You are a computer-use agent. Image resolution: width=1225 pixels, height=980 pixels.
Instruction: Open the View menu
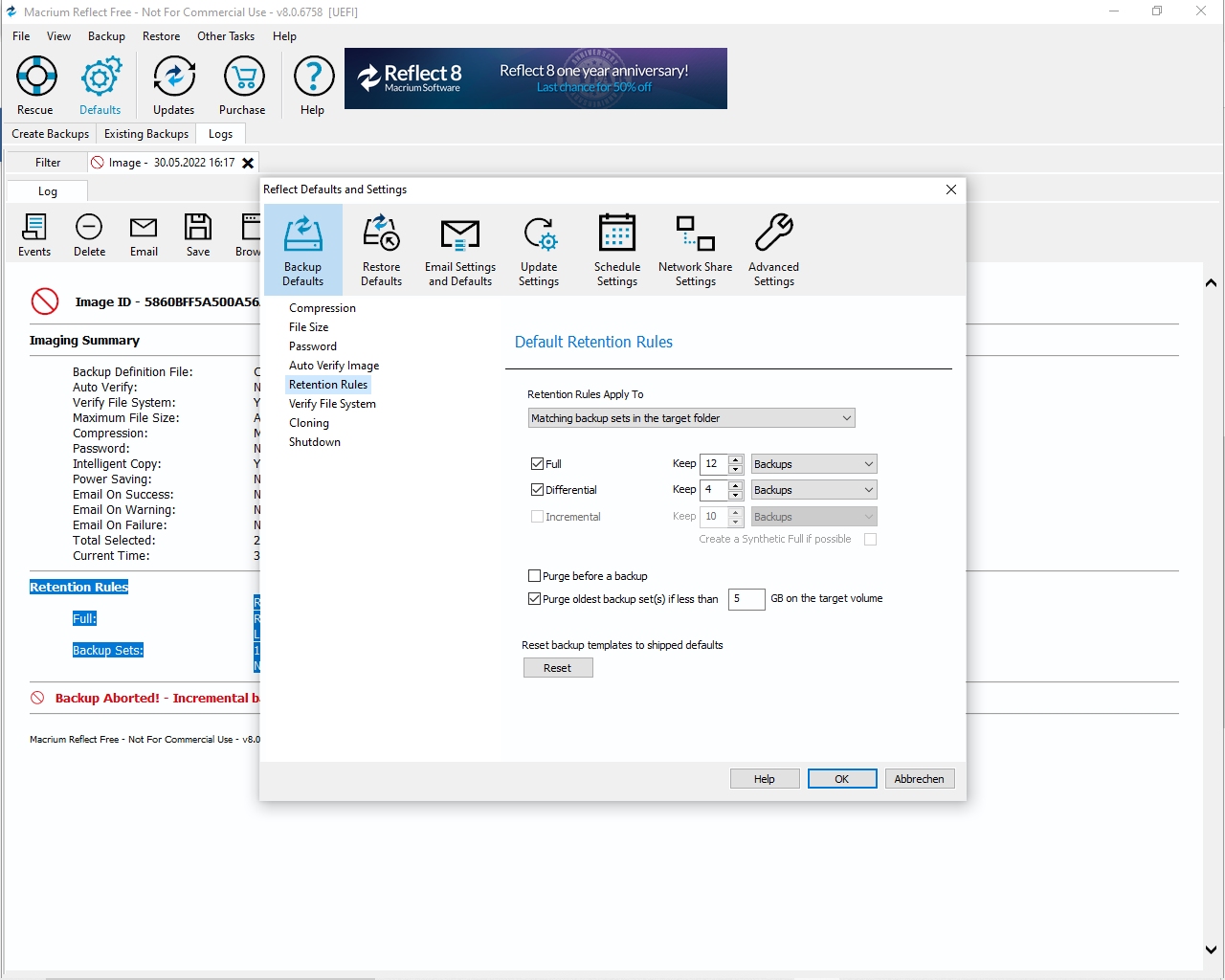58,36
